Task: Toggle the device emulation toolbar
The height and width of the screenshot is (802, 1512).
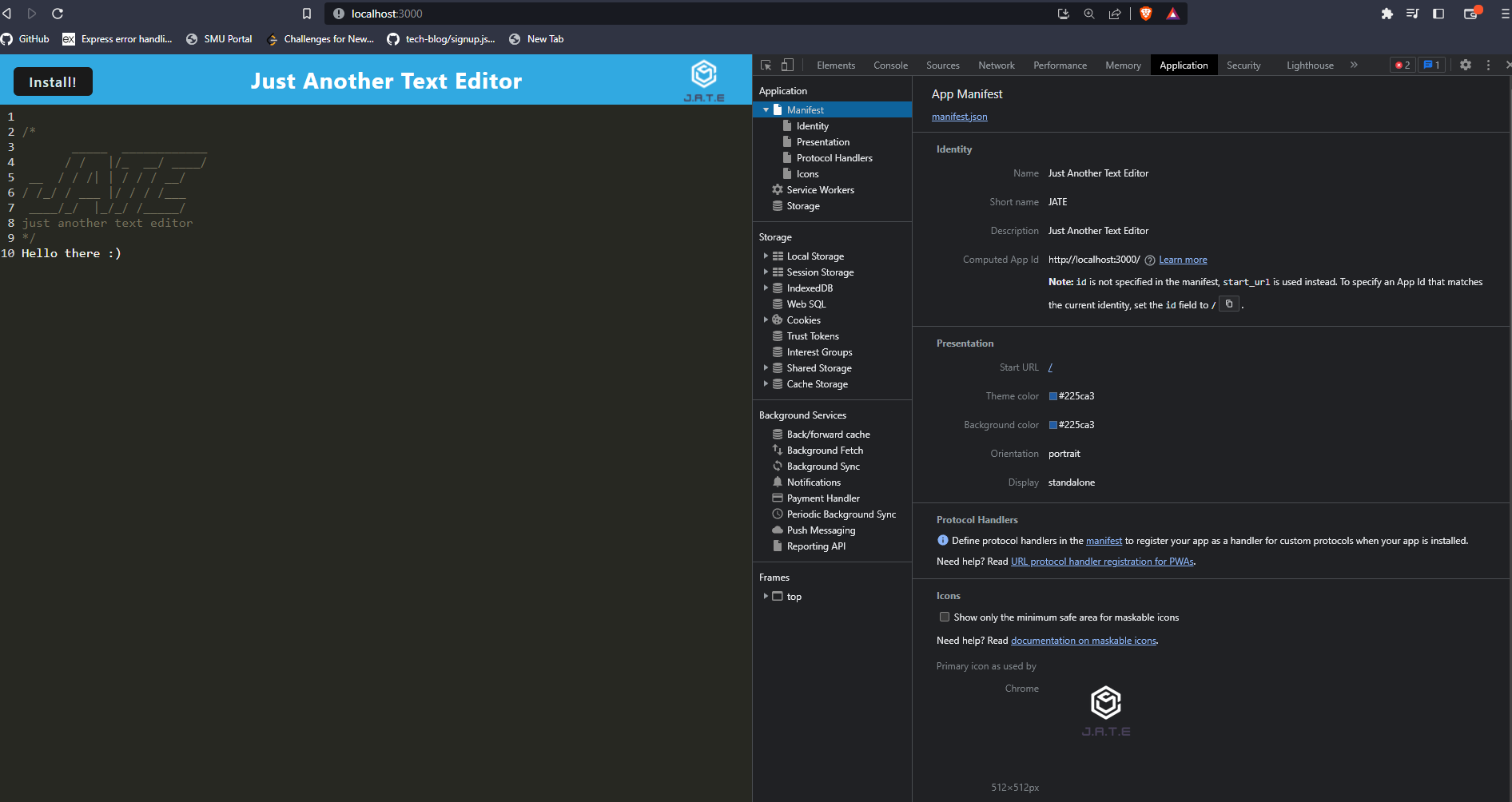Action: (786, 65)
